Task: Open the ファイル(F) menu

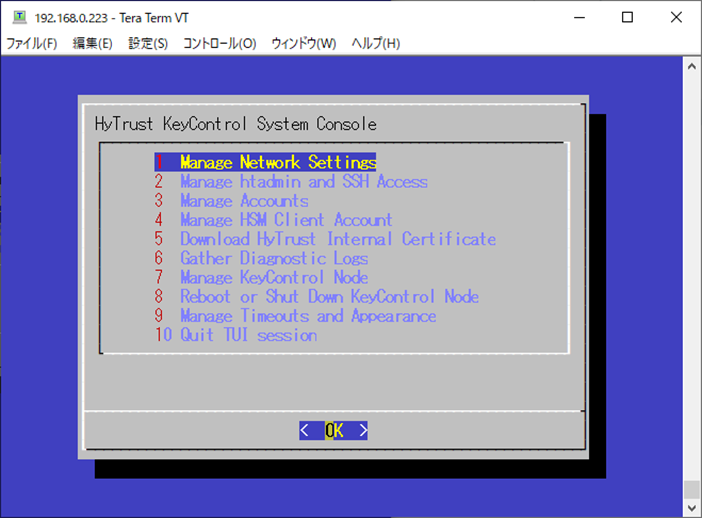Action: [32, 43]
